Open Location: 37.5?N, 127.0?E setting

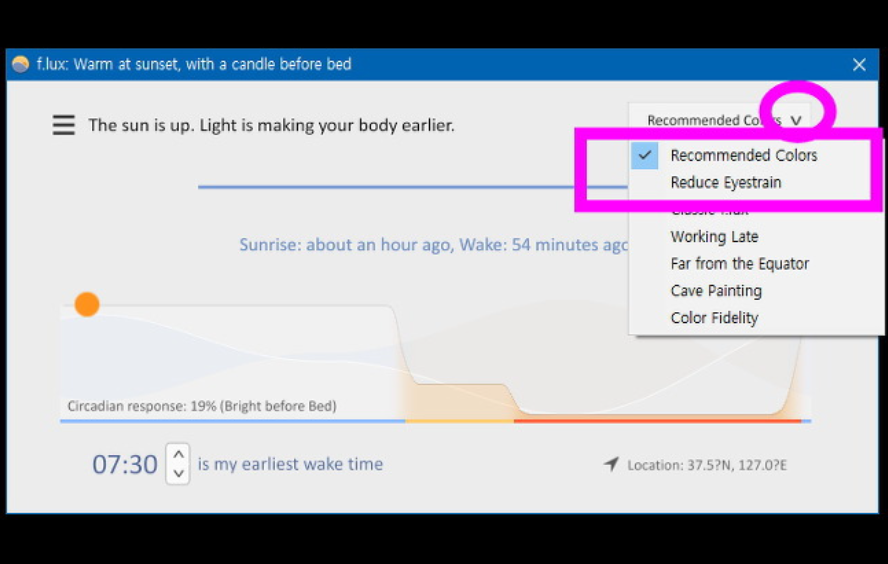[x=707, y=465]
